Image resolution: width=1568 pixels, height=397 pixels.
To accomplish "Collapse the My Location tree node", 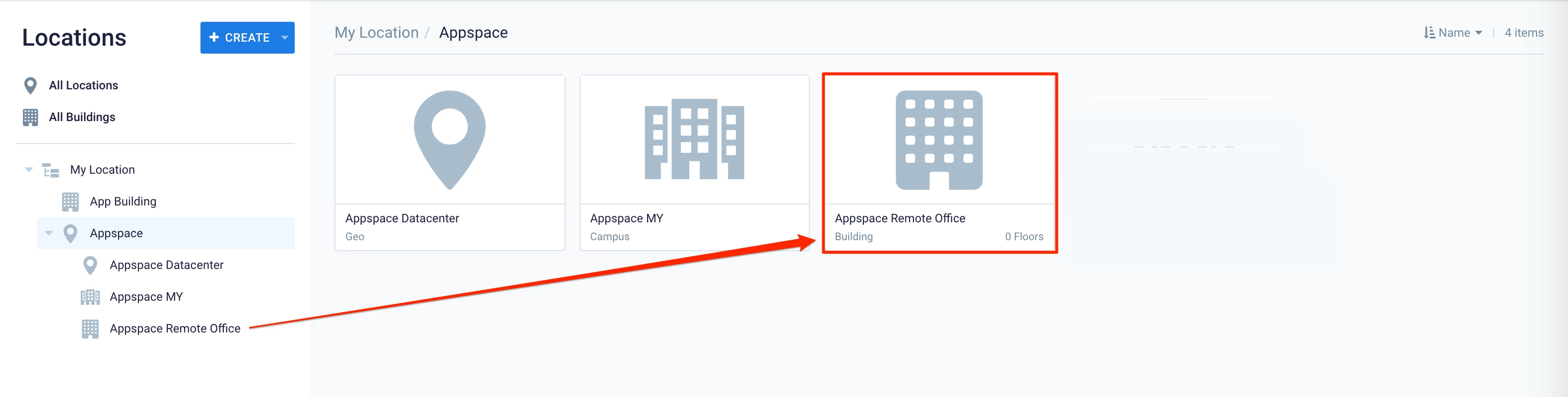I will point(29,170).
